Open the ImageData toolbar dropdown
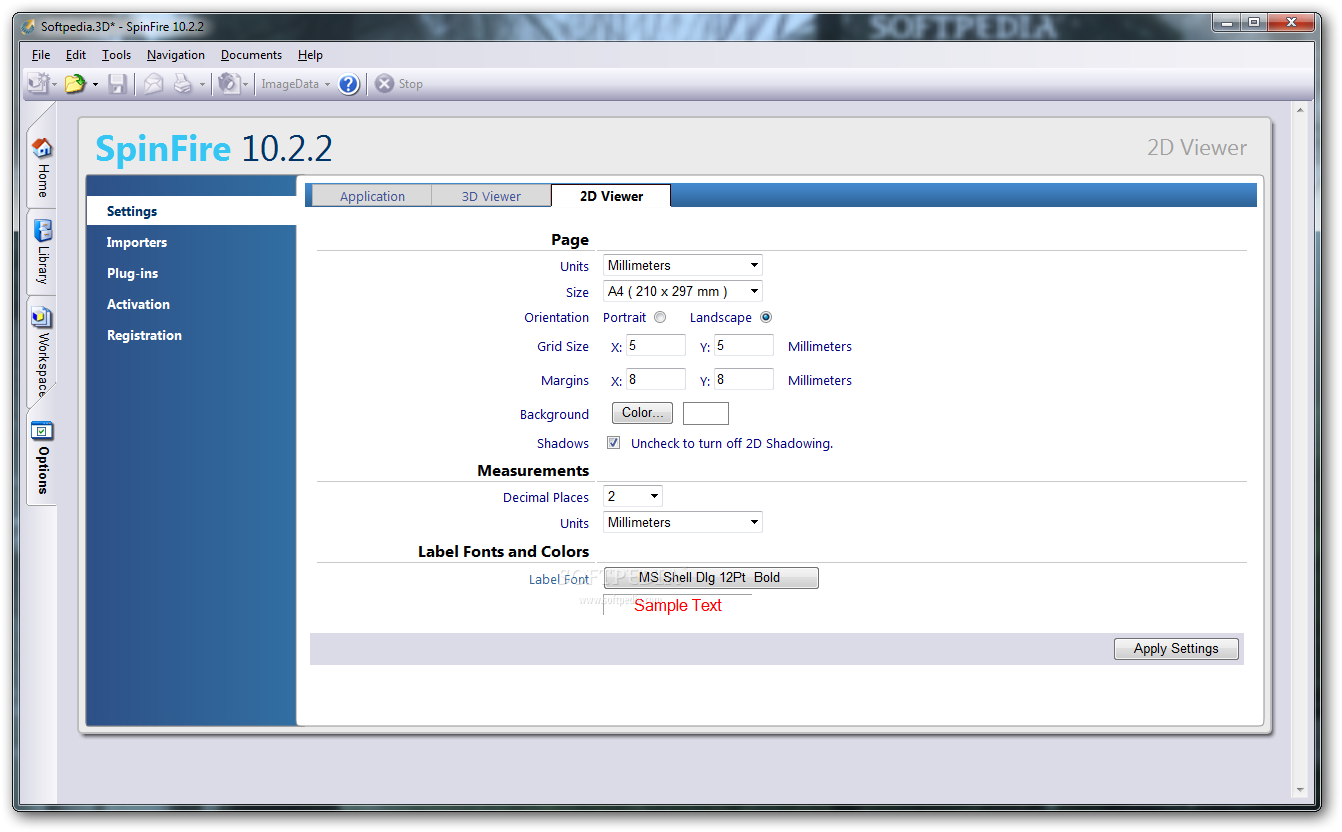Image resolution: width=1342 pixels, height=832 pixels. click(x=295, y=84)
